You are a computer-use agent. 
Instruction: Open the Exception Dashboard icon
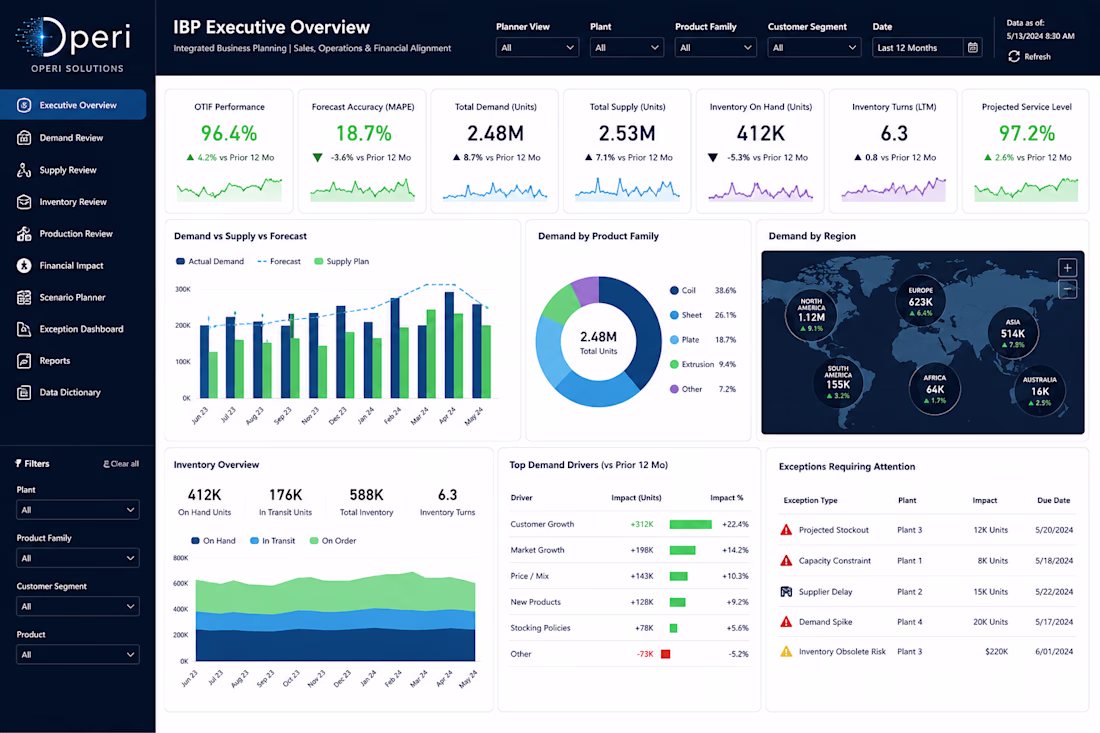[x=24, y=329]
